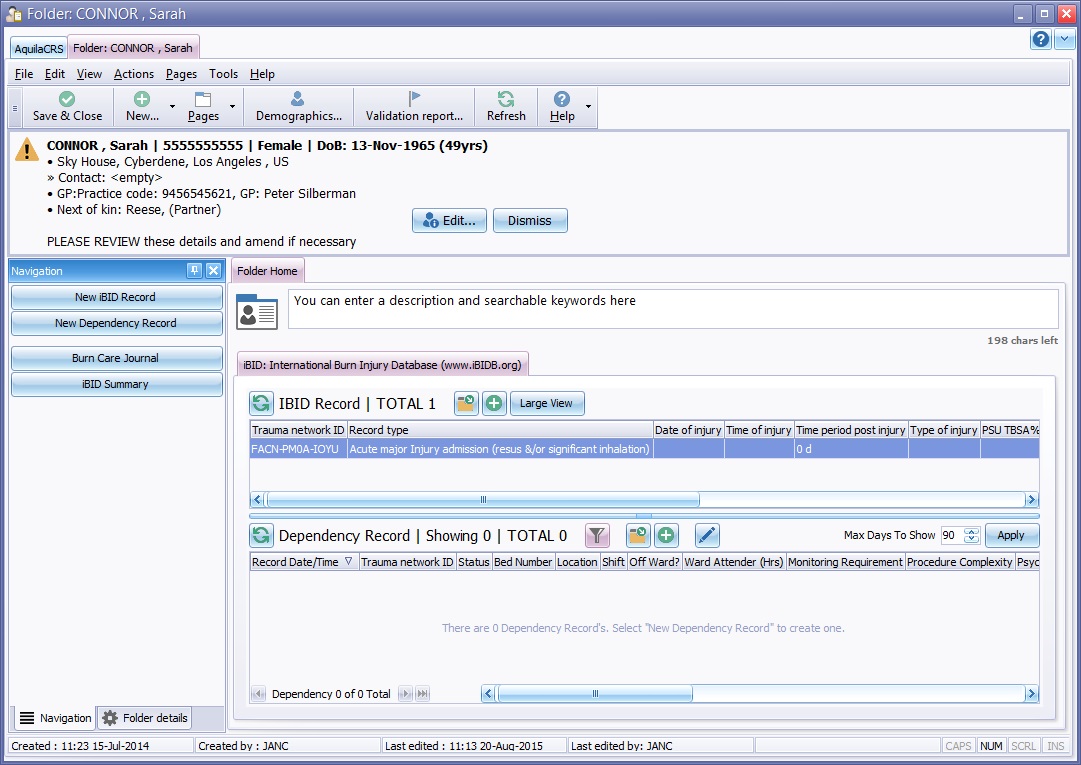Viewport: 1081px width, 765px height.
Task: Toggle sort on Record Date/Time column
Action: point(303,562)
